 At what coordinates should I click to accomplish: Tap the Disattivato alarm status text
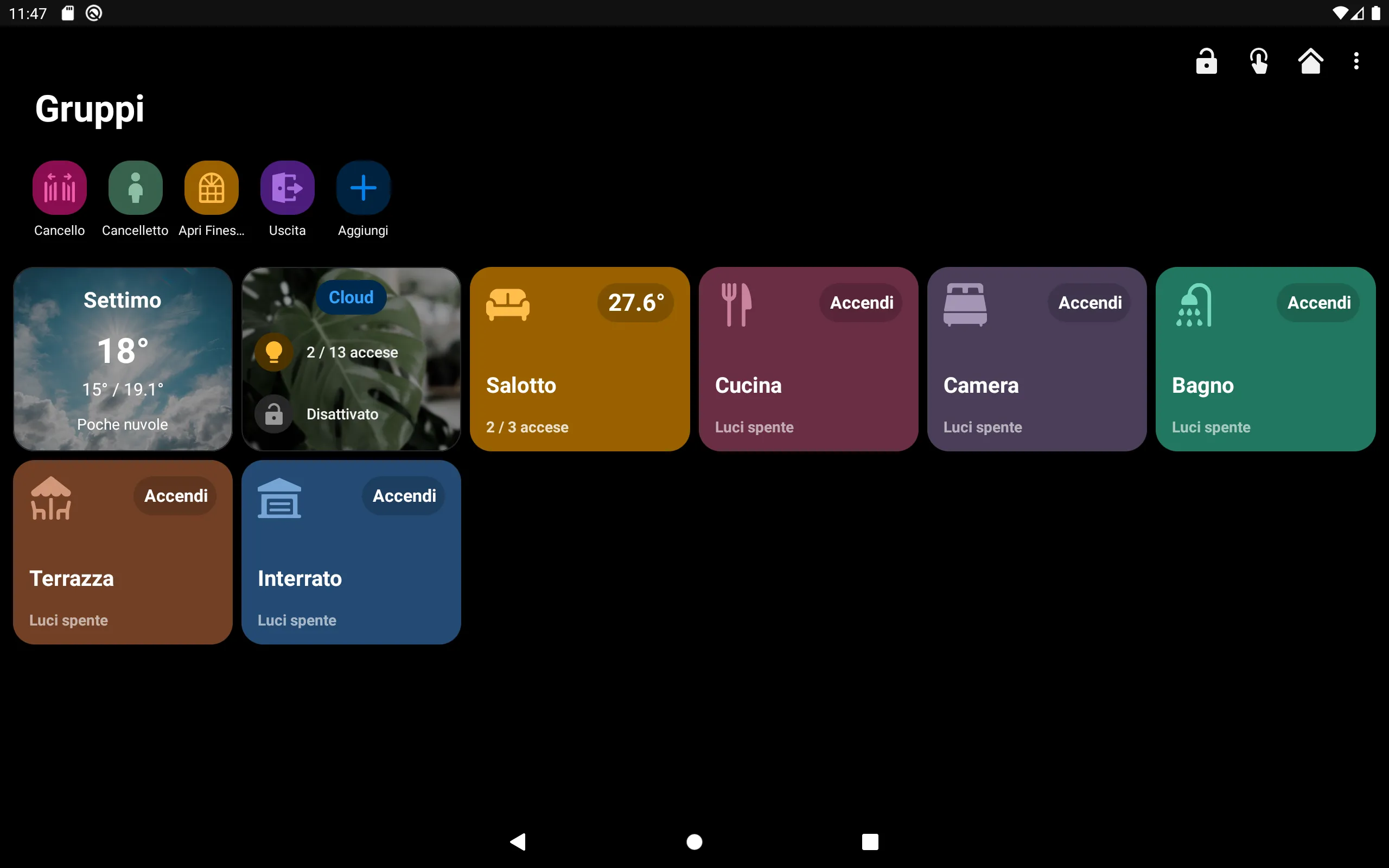click(342, 414)
